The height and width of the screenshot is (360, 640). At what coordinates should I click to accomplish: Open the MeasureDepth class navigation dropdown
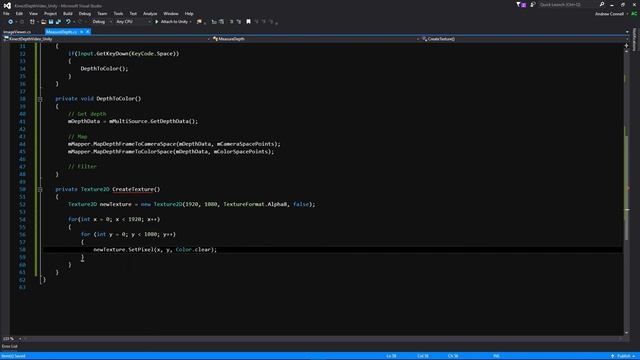point(315,39)
